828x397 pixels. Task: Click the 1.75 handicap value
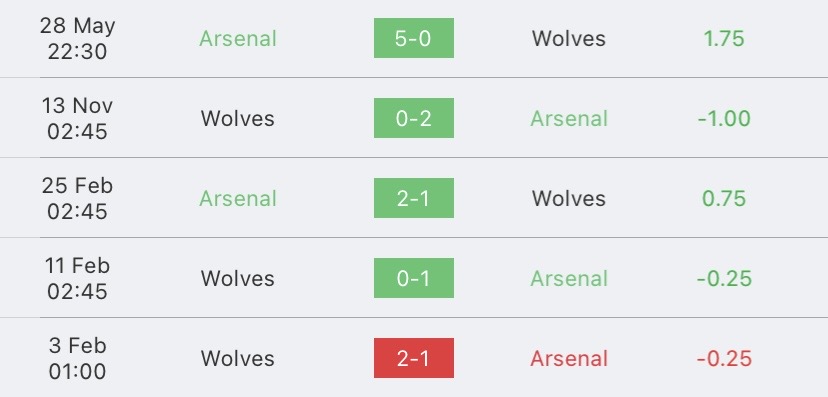[724, 39]
